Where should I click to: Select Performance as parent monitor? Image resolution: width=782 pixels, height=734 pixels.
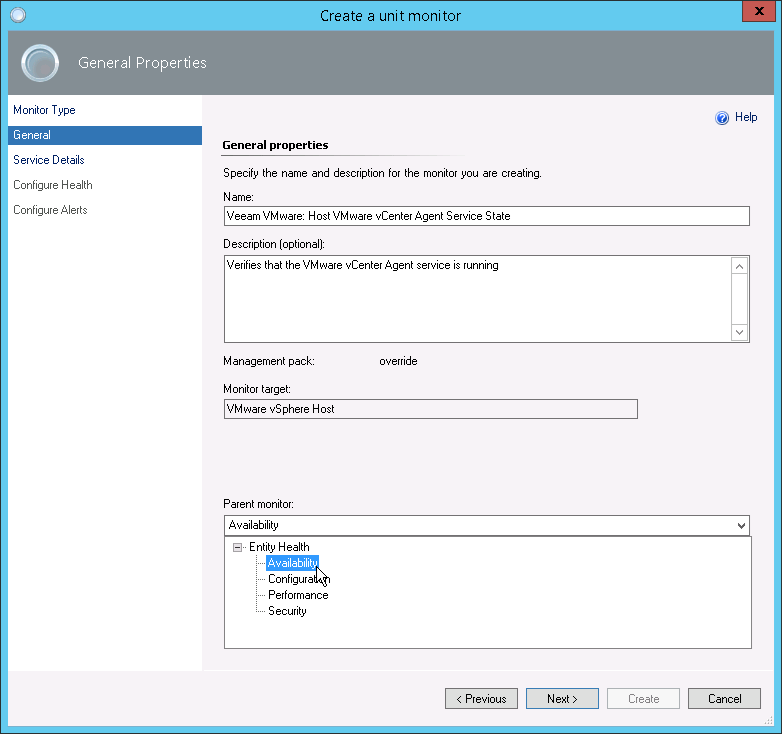[298, 595]
